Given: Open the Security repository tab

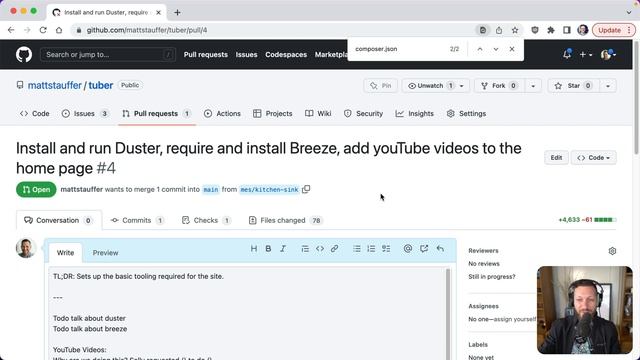Looking at the screenshot, I should click(363, 113).
